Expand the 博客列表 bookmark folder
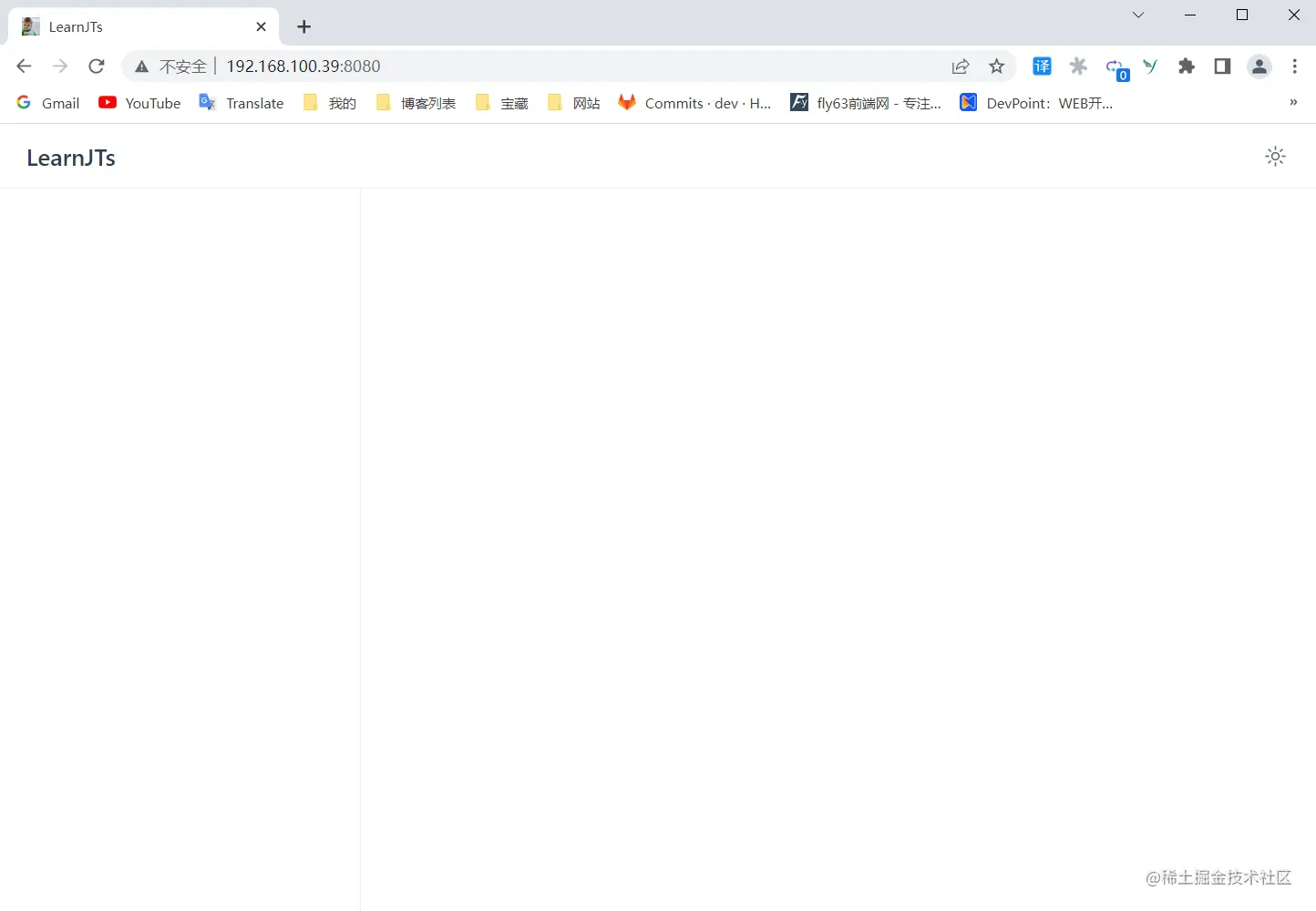Viewport: 1316px width, 911px height. pyautogui.click(x=416, y=103)
